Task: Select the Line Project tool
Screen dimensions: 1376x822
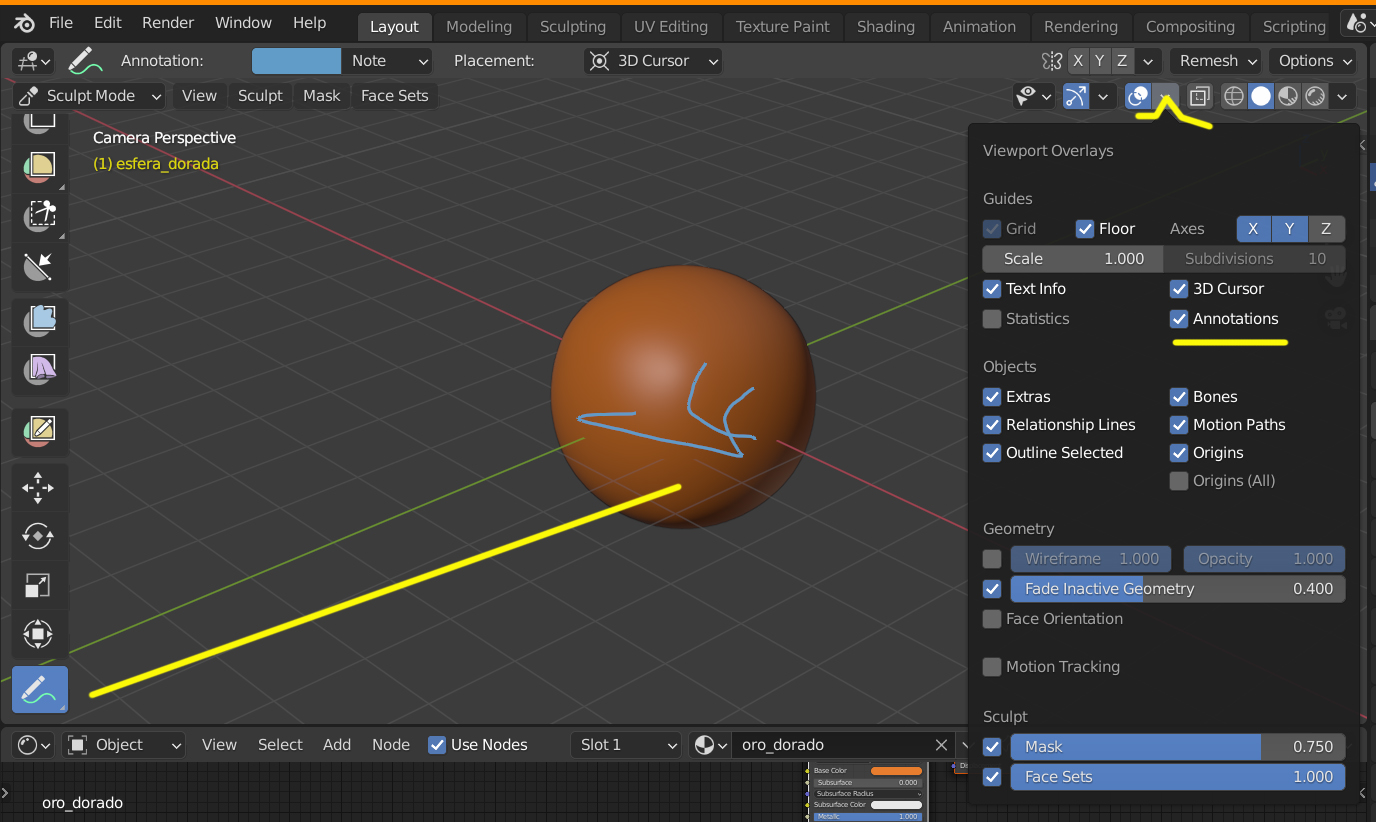Action: coord(40,265)
